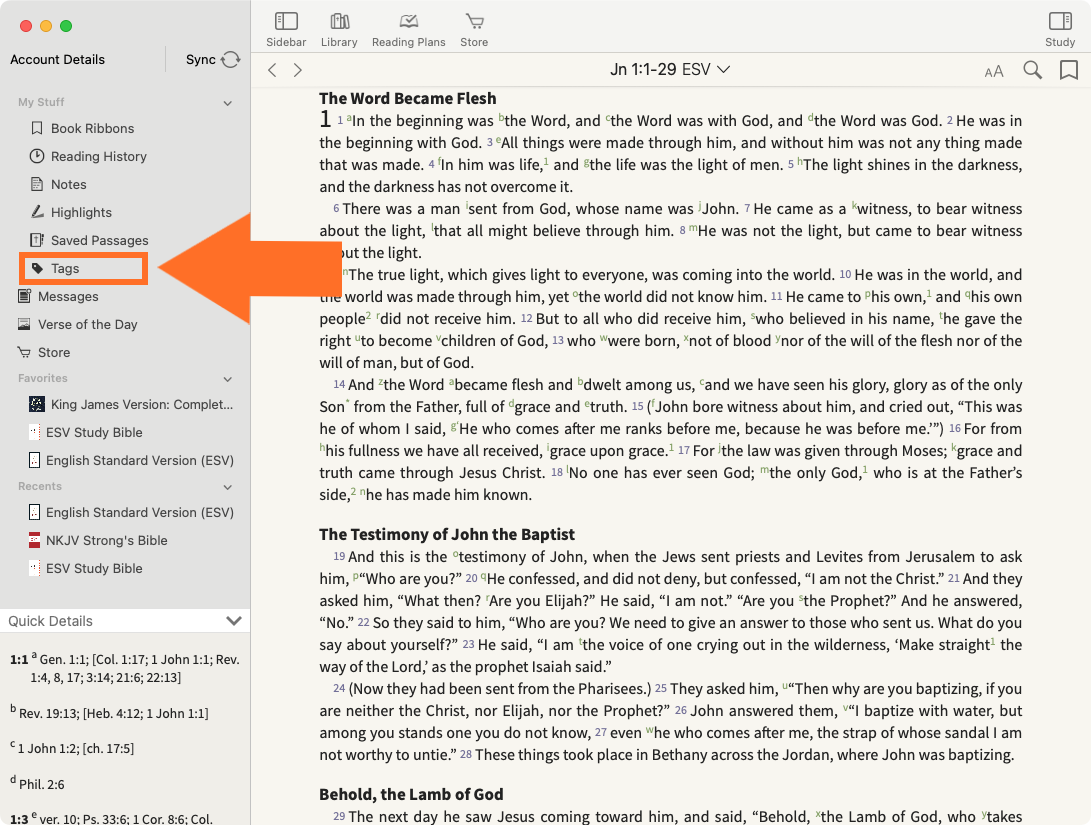Image resolution: width=1091 pixels, height=825 pixels.
Task: Click the bookmark ribbon icon
Action: (x=1069, y=70)
